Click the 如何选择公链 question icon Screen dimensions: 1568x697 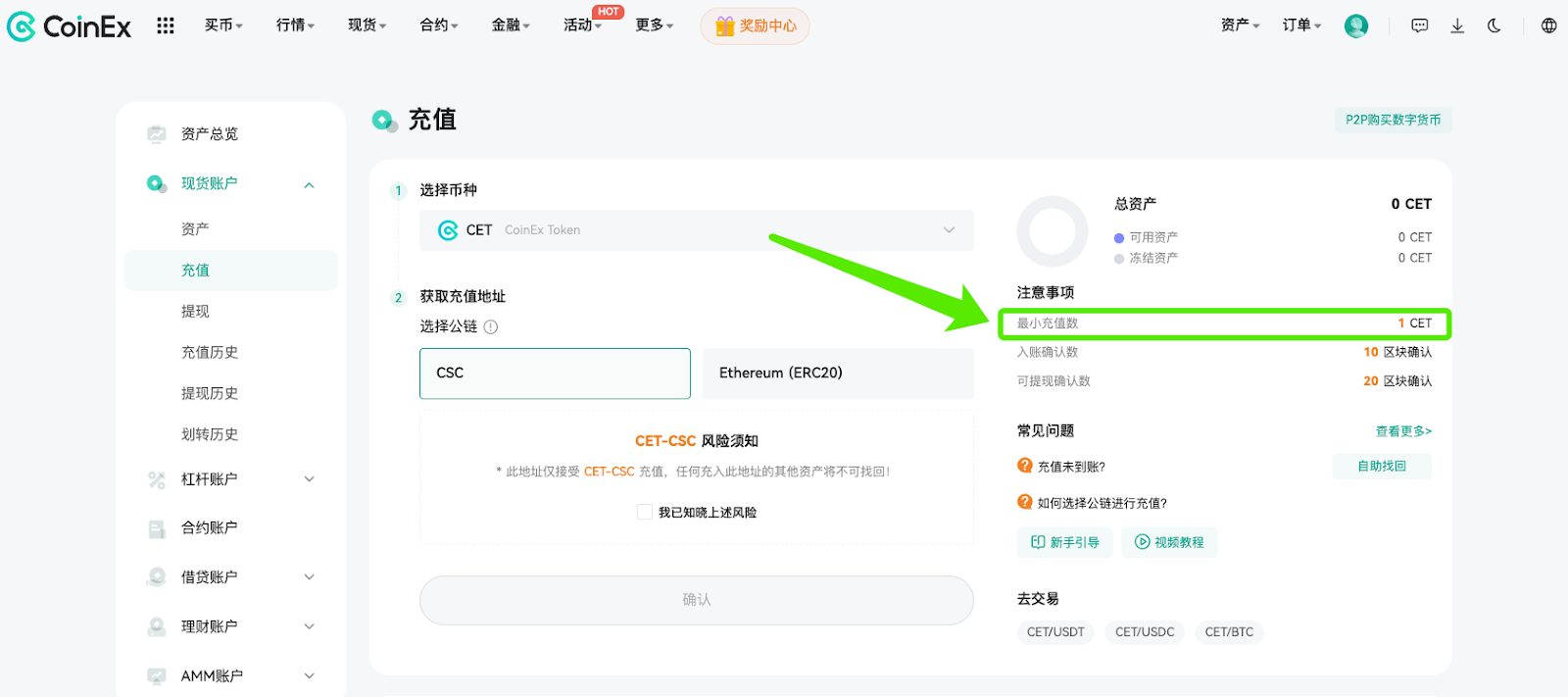[x=1025, y=502]
